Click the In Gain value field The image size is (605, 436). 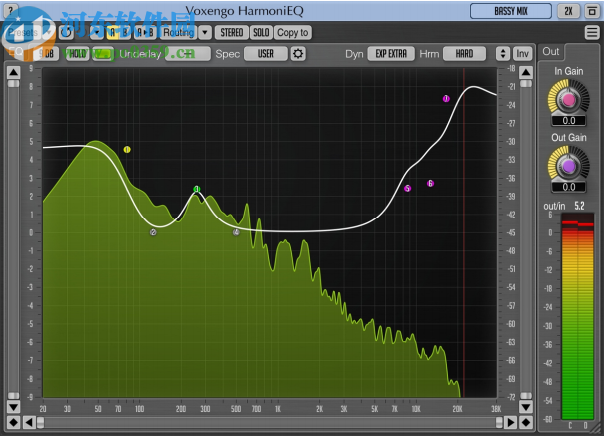(567, 120)
